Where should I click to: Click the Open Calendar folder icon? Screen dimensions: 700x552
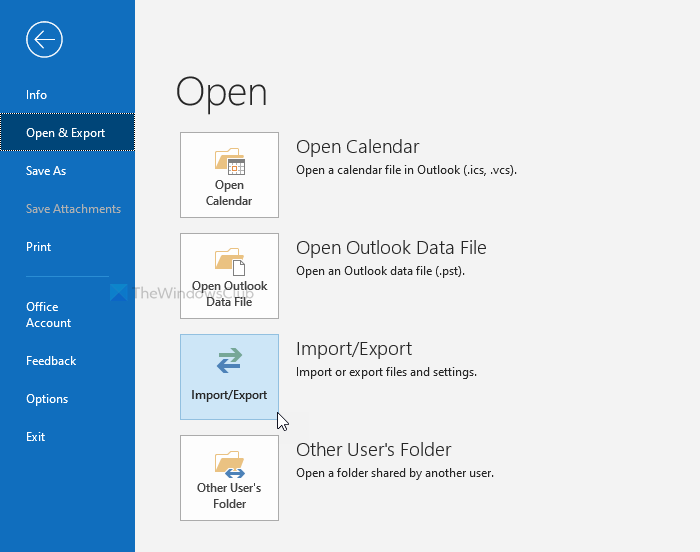229,161
